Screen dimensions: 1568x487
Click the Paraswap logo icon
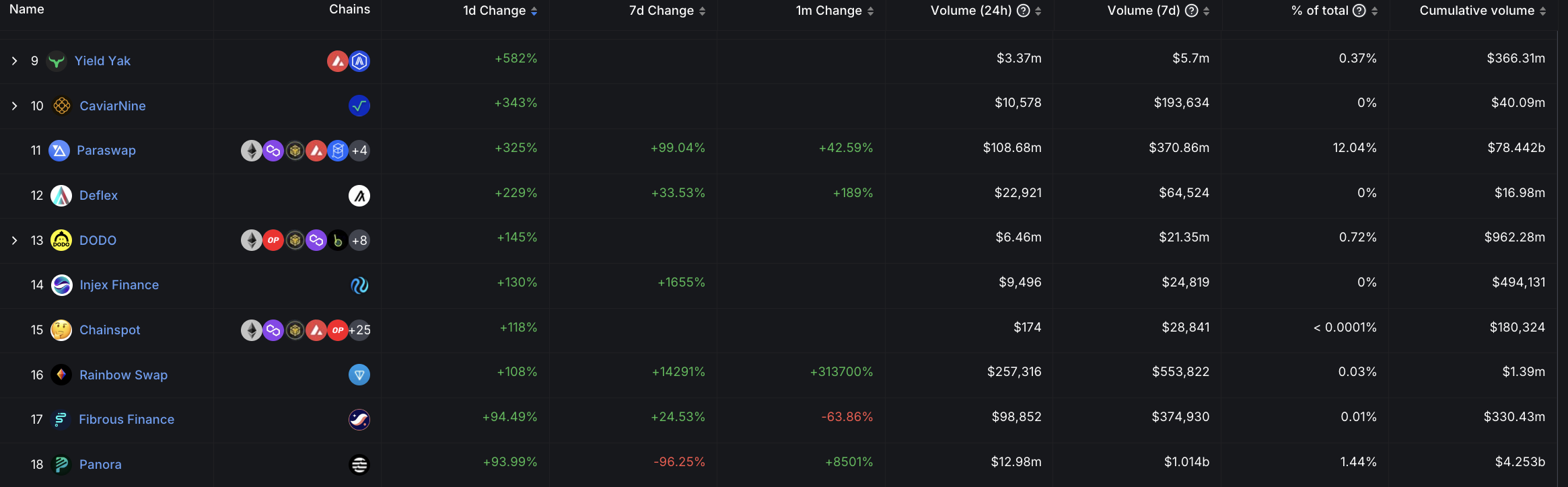click(x=59, y=151)
